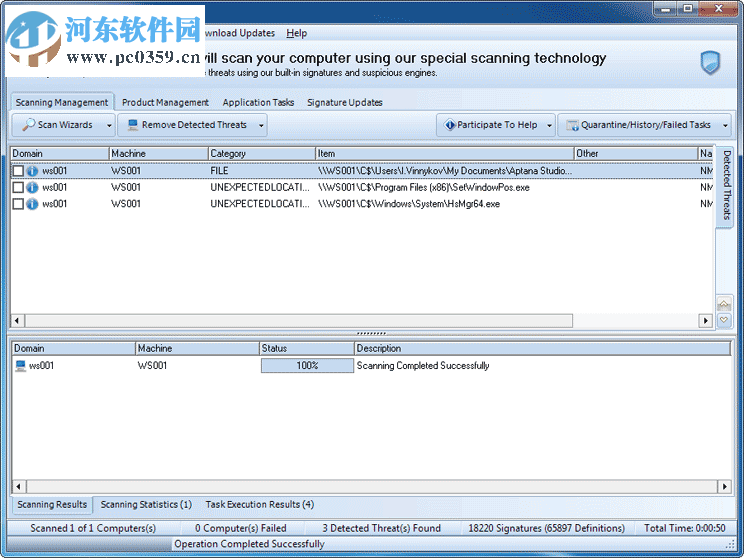Image resolution: width=744 pixels, height=558 pixels.
Task: Select the Aptana Studio item path cell
Action: point(445,171)
